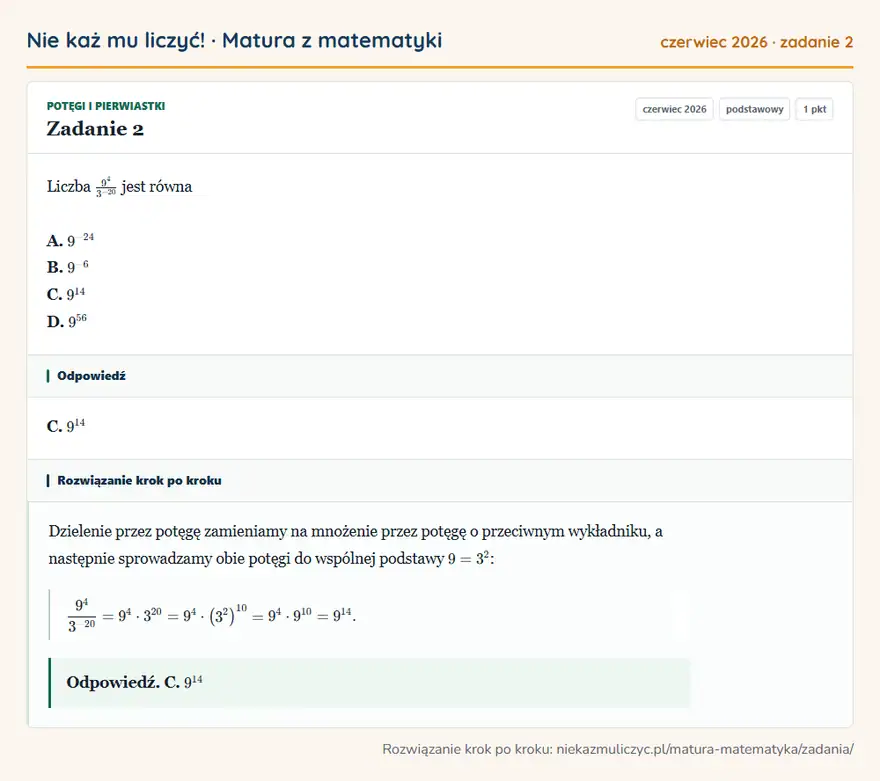Click the 'POTĘGI I PIERWIASTKI' category label
Screen dimensions: 880x781
[x=106, y=106]
